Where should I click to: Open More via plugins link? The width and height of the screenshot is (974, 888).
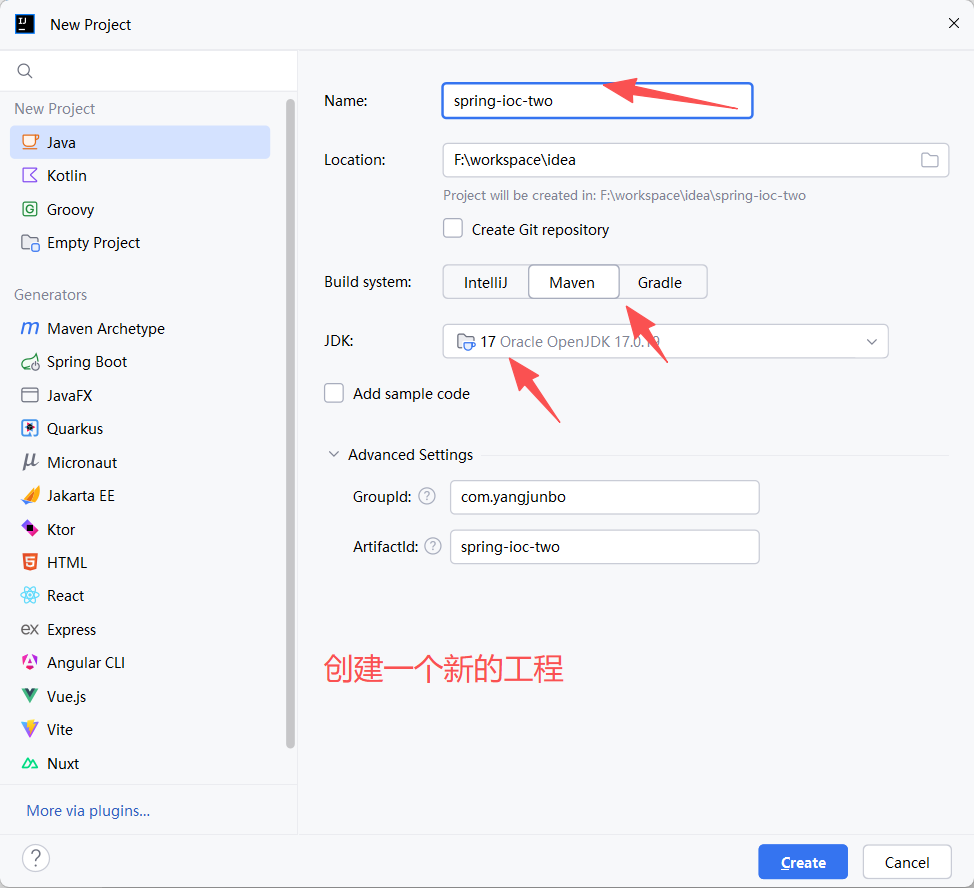pos(88,811)
